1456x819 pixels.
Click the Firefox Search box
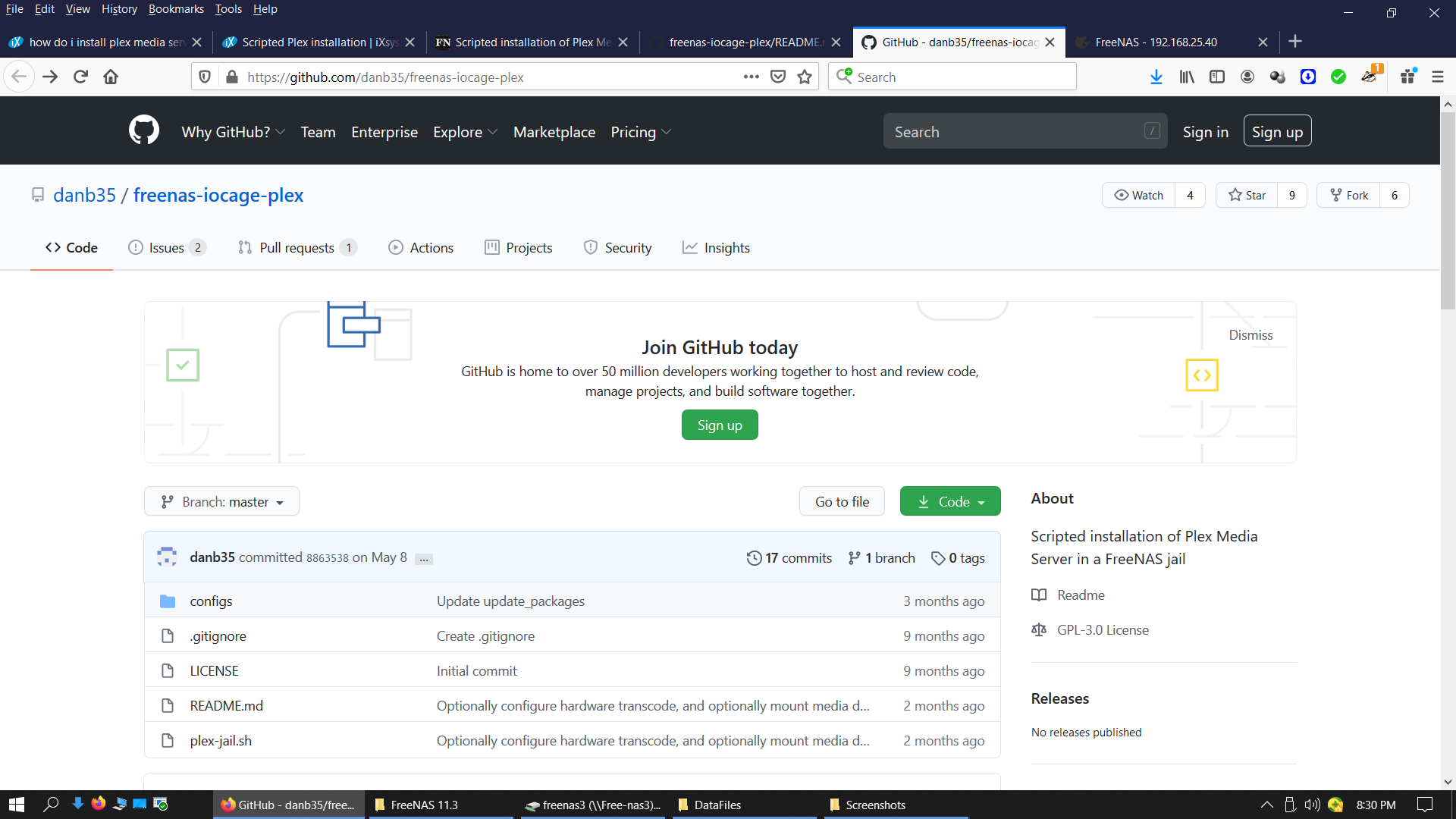pyautogui.click(x=952, y=77)
